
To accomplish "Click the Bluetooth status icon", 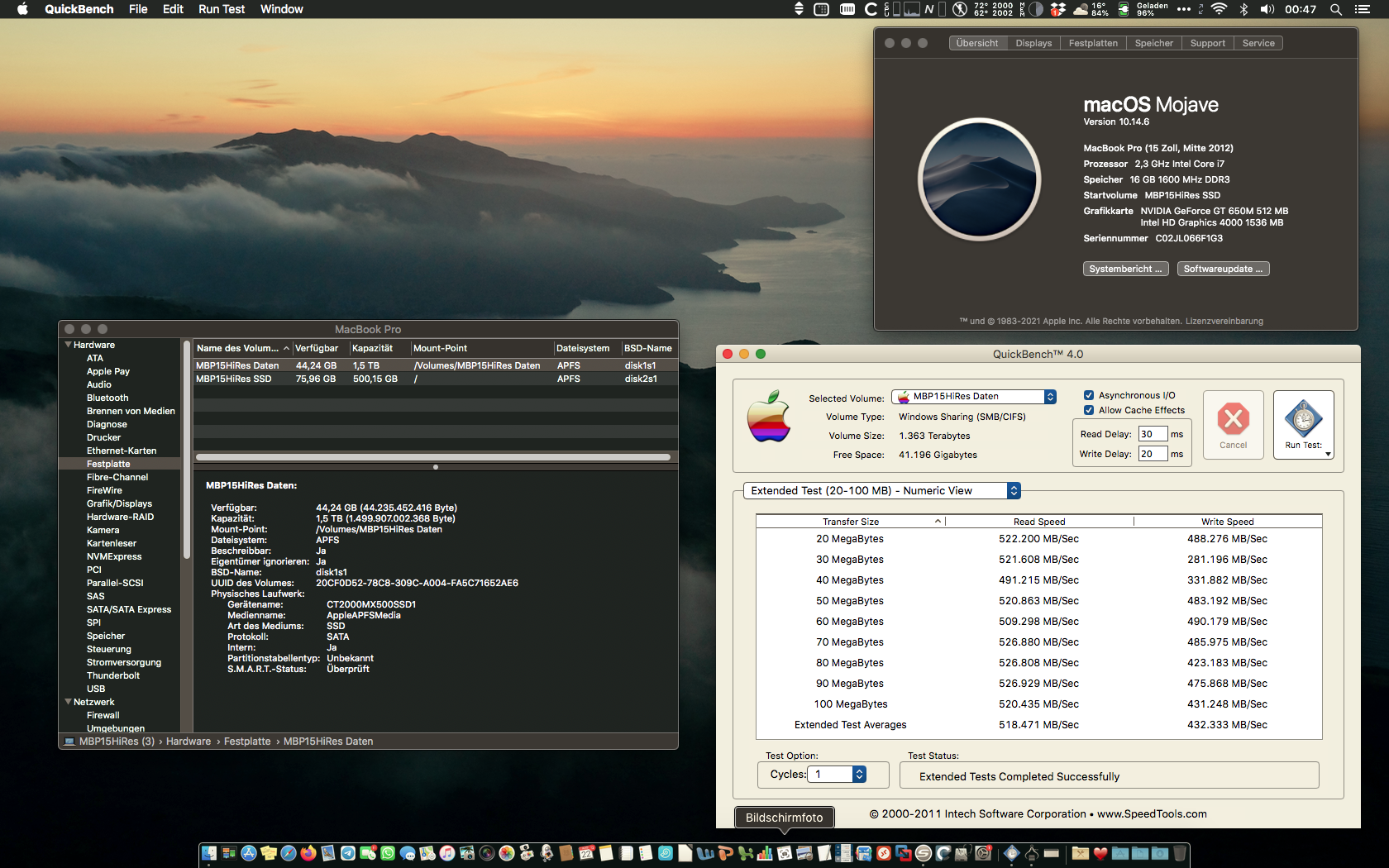I will pos(1243,9).
